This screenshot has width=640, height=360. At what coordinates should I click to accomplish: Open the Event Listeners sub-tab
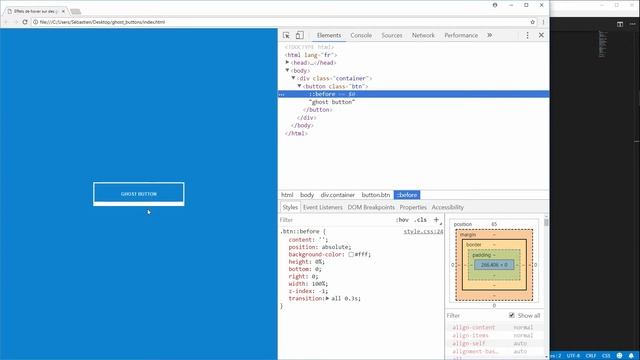(x=322, y=207)
